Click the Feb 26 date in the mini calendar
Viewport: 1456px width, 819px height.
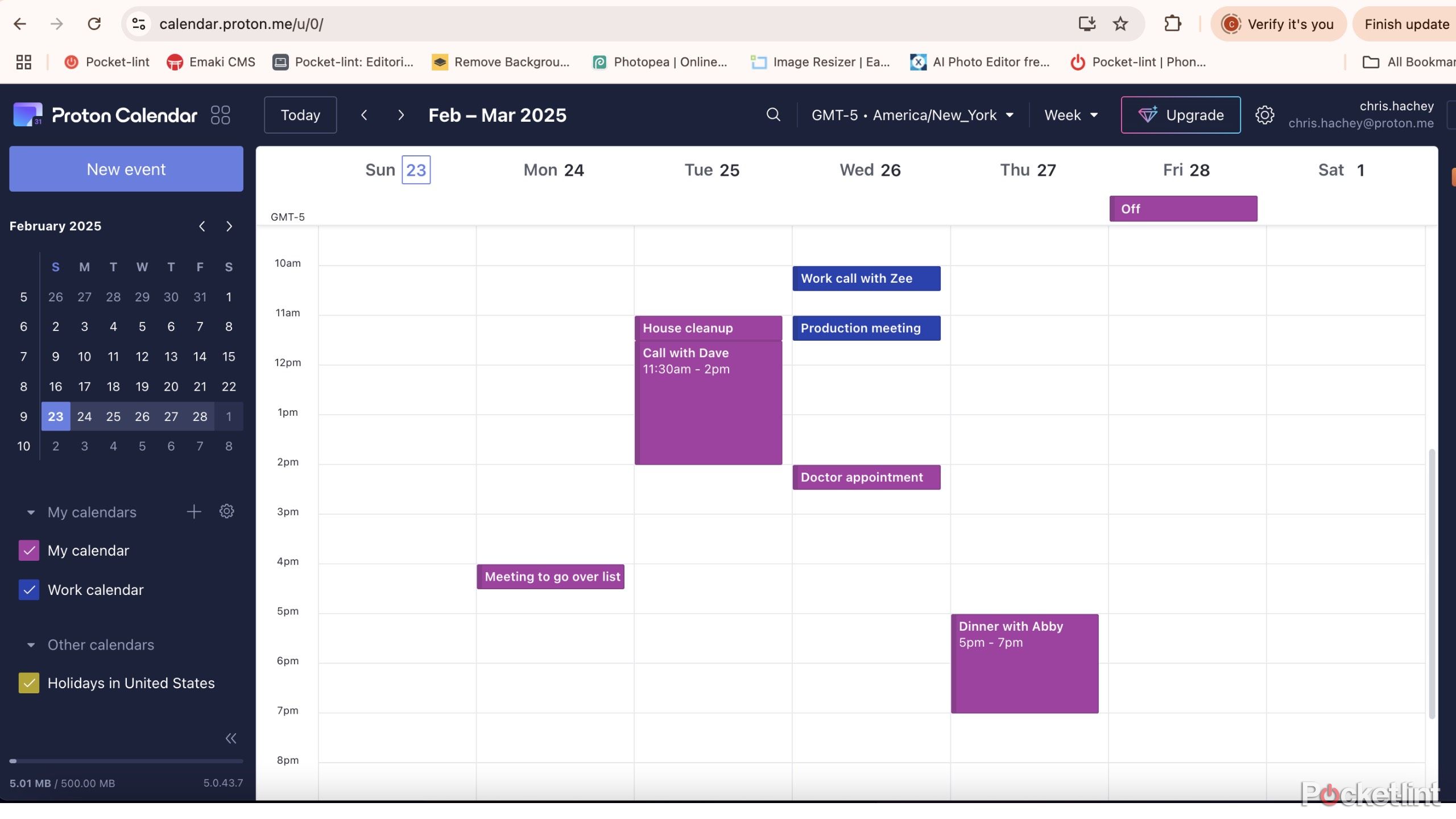point(142,416)
